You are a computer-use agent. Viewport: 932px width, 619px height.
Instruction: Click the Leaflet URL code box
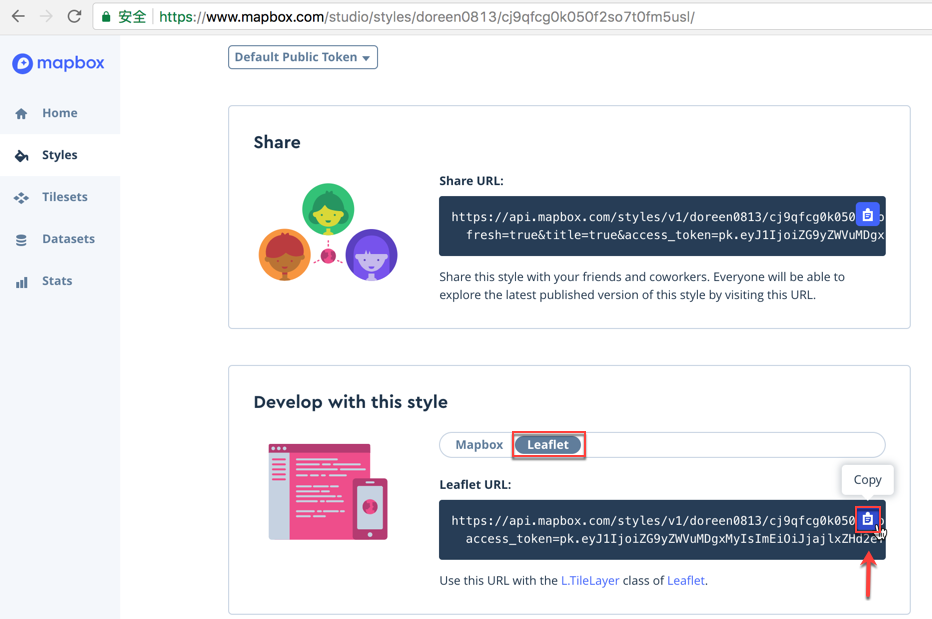pos(662,529)
